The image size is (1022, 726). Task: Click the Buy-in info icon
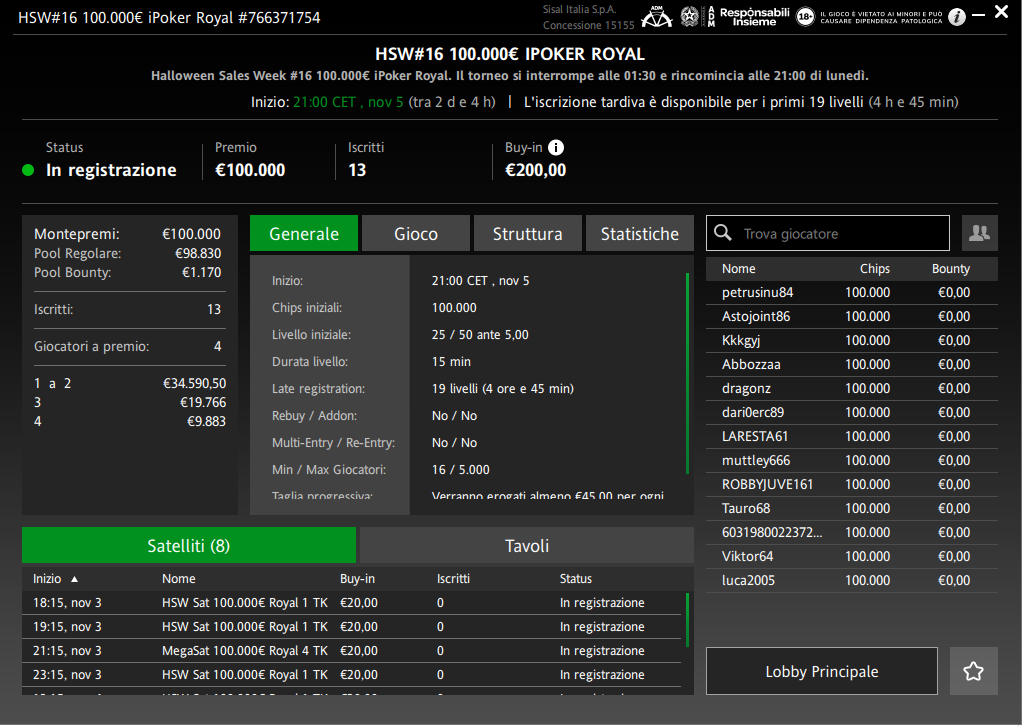(555, 147)
